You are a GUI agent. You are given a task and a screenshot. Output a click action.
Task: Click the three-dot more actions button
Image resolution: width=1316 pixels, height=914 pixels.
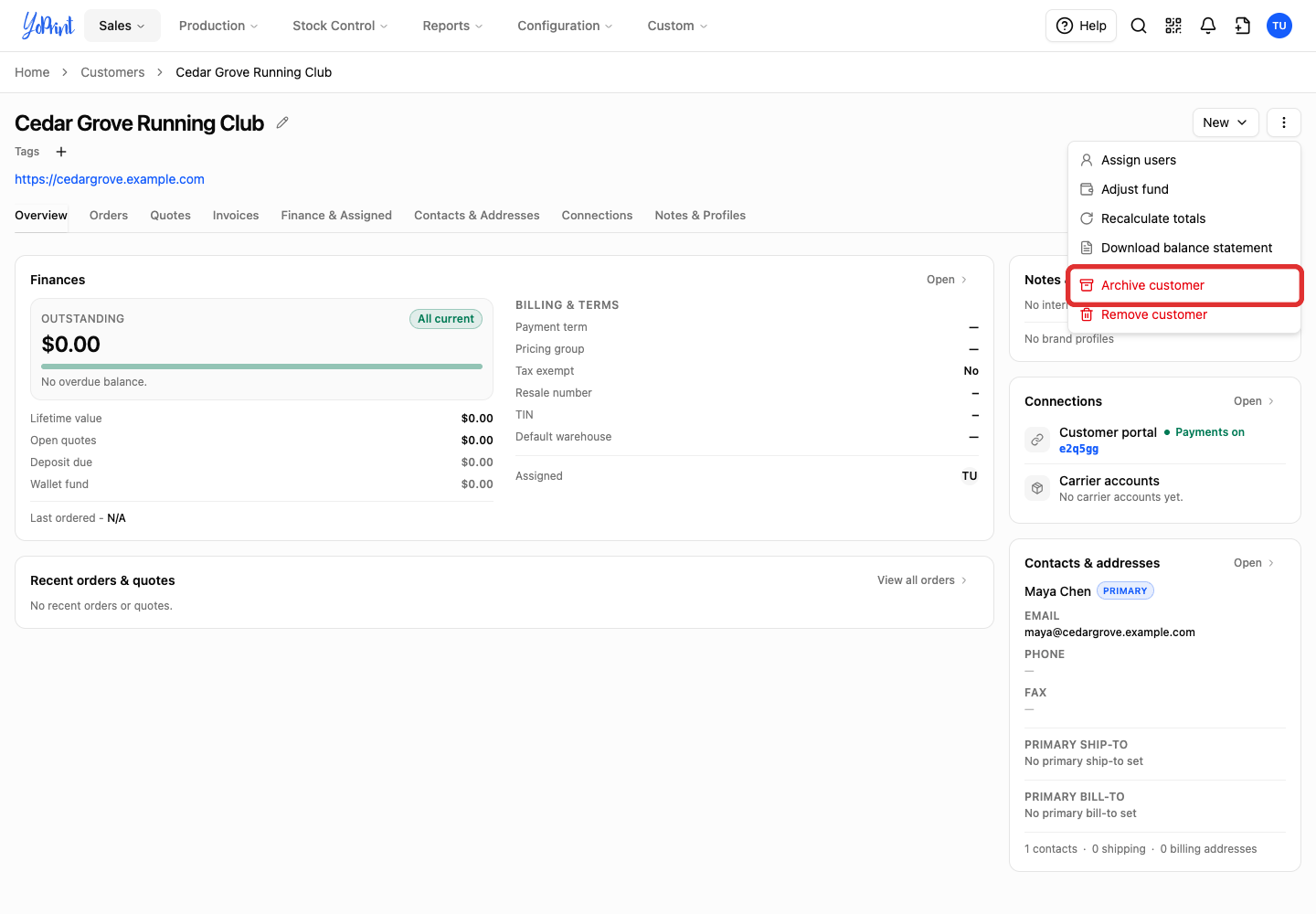[x=1284, y=122]
